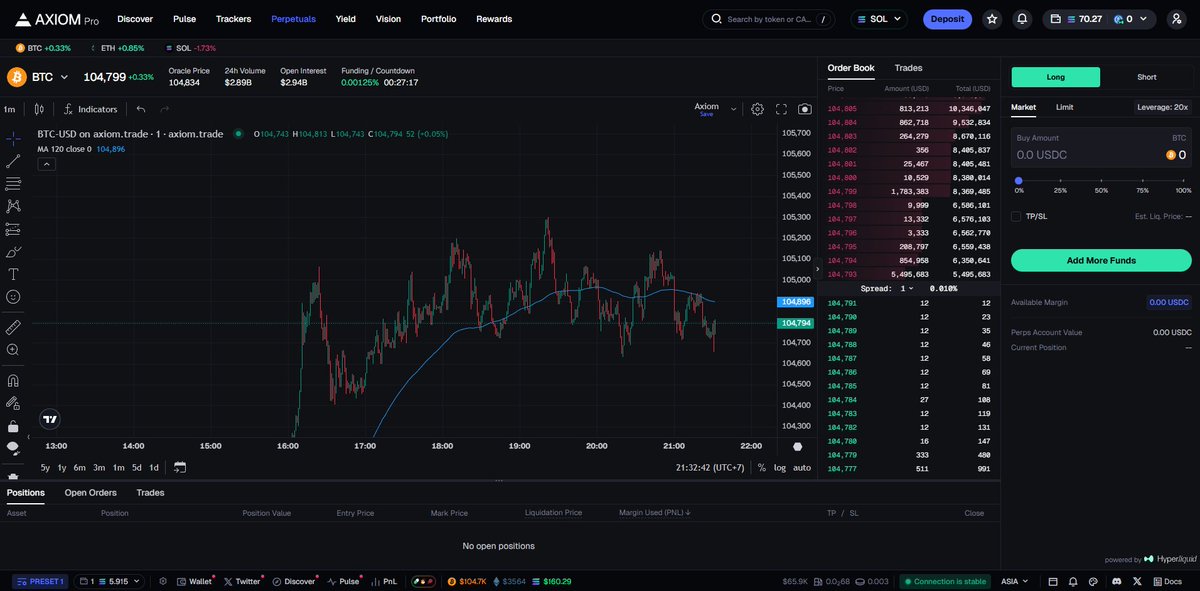The width and height of the screenshot is (1200, 591).
Task: Switch order side to Short
Action: pyautogui.click(x=1147, y=77)
